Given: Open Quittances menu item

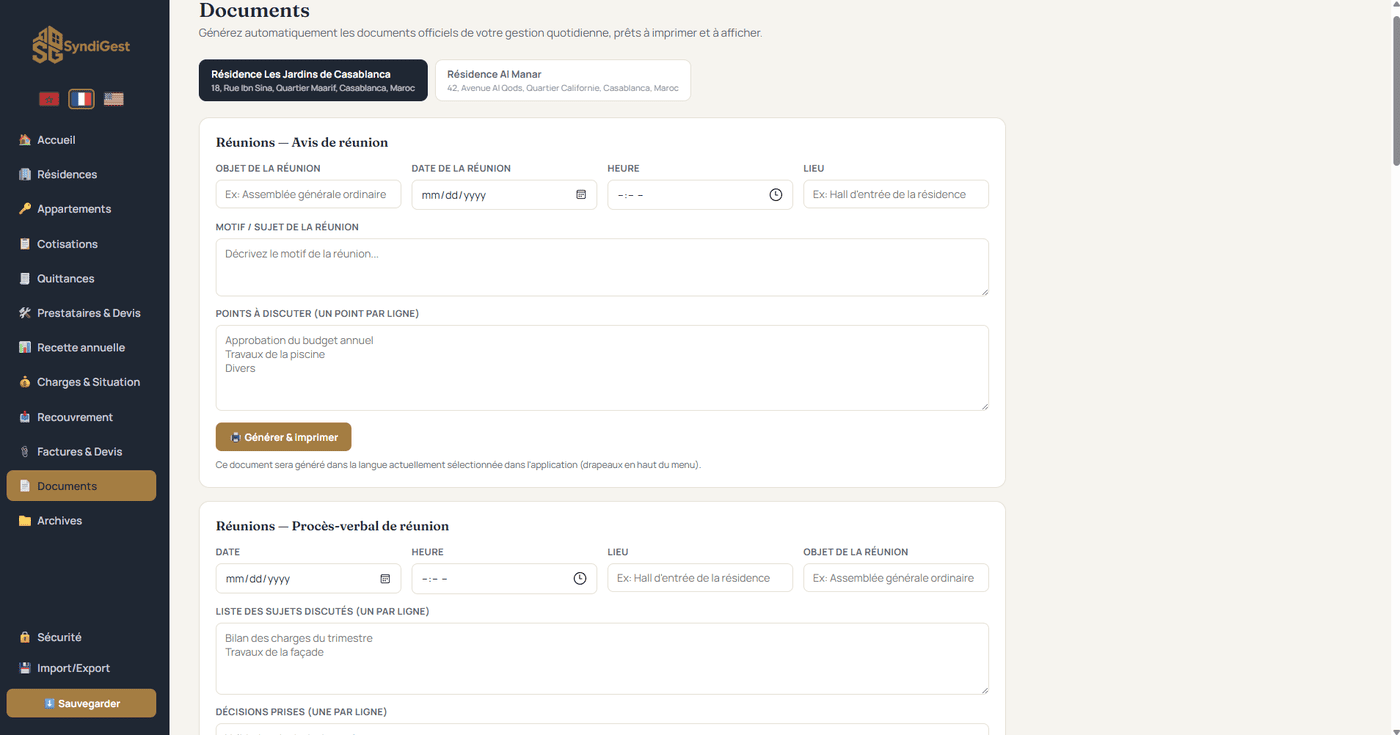Looking at the screenshot, I should pyautogui.click(x=81, y=279).
